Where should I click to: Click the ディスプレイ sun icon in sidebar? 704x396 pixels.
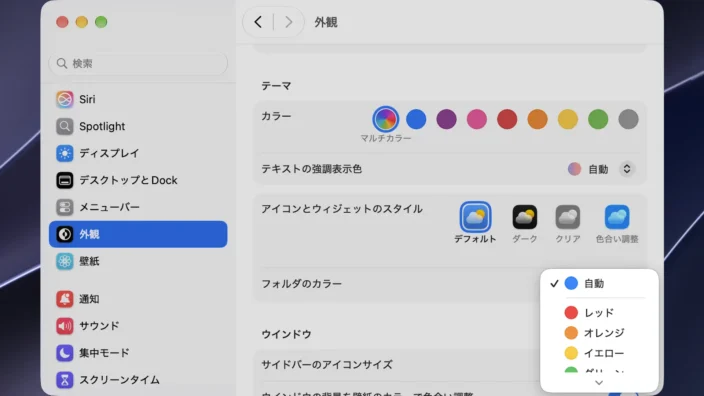point(65,153)
